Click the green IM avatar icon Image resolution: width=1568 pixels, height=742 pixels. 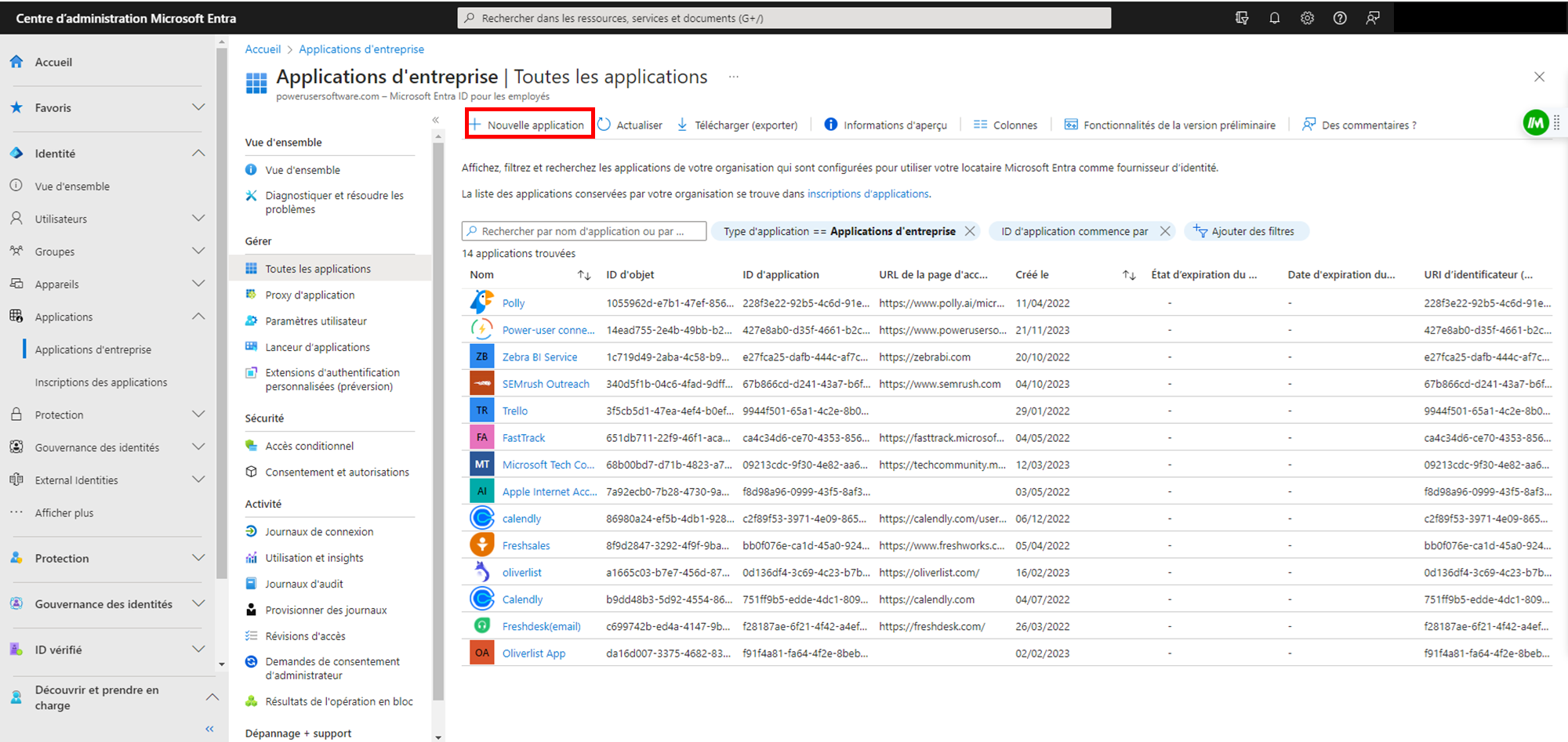click(1536, 122)
